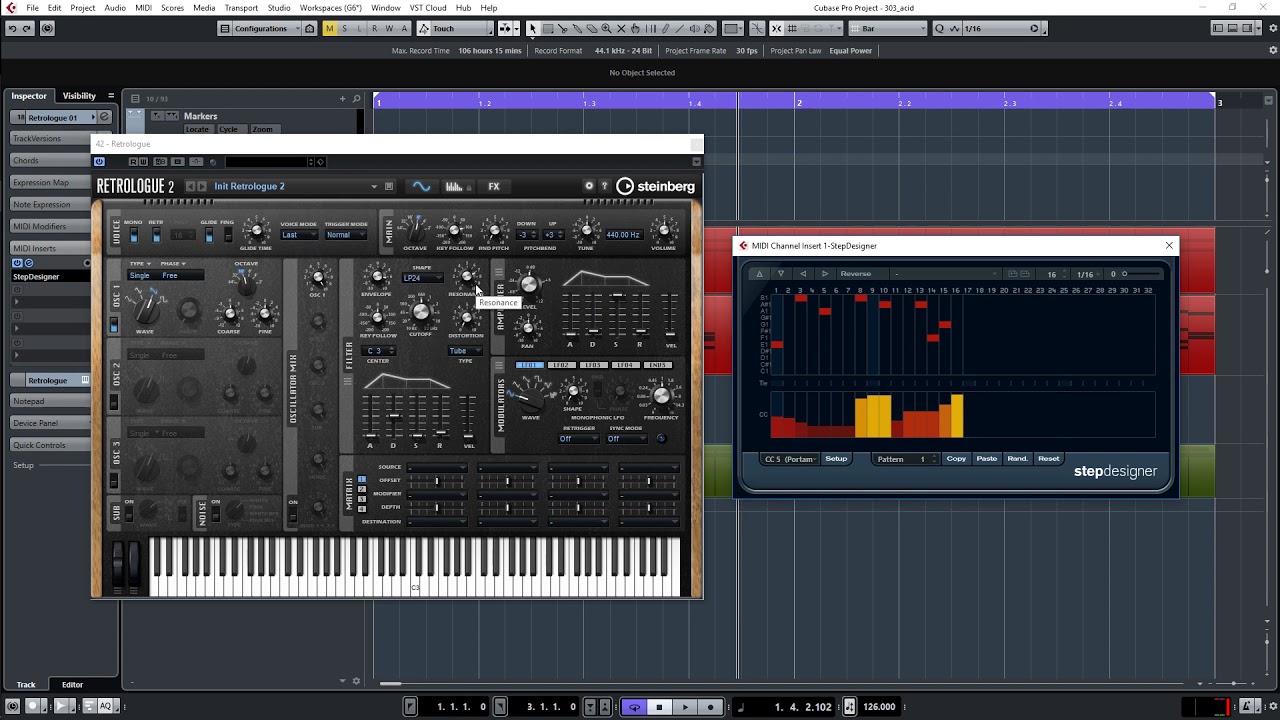Screen dimensions: 1280x720
Task: Open the VST Cloud menu
Action: (428, 8)
